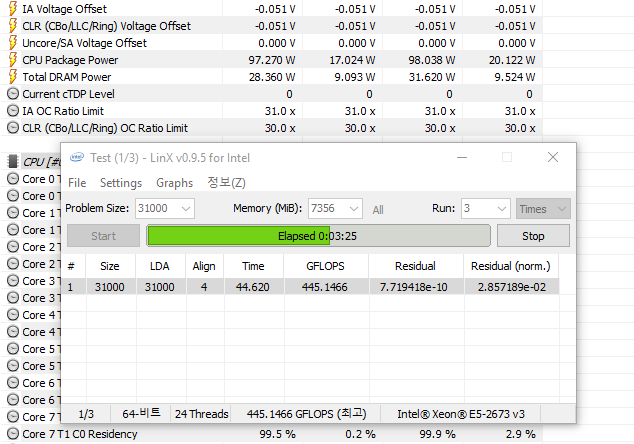Click the CLR Voltage Offset lightning icon

[x=13, y=25]
